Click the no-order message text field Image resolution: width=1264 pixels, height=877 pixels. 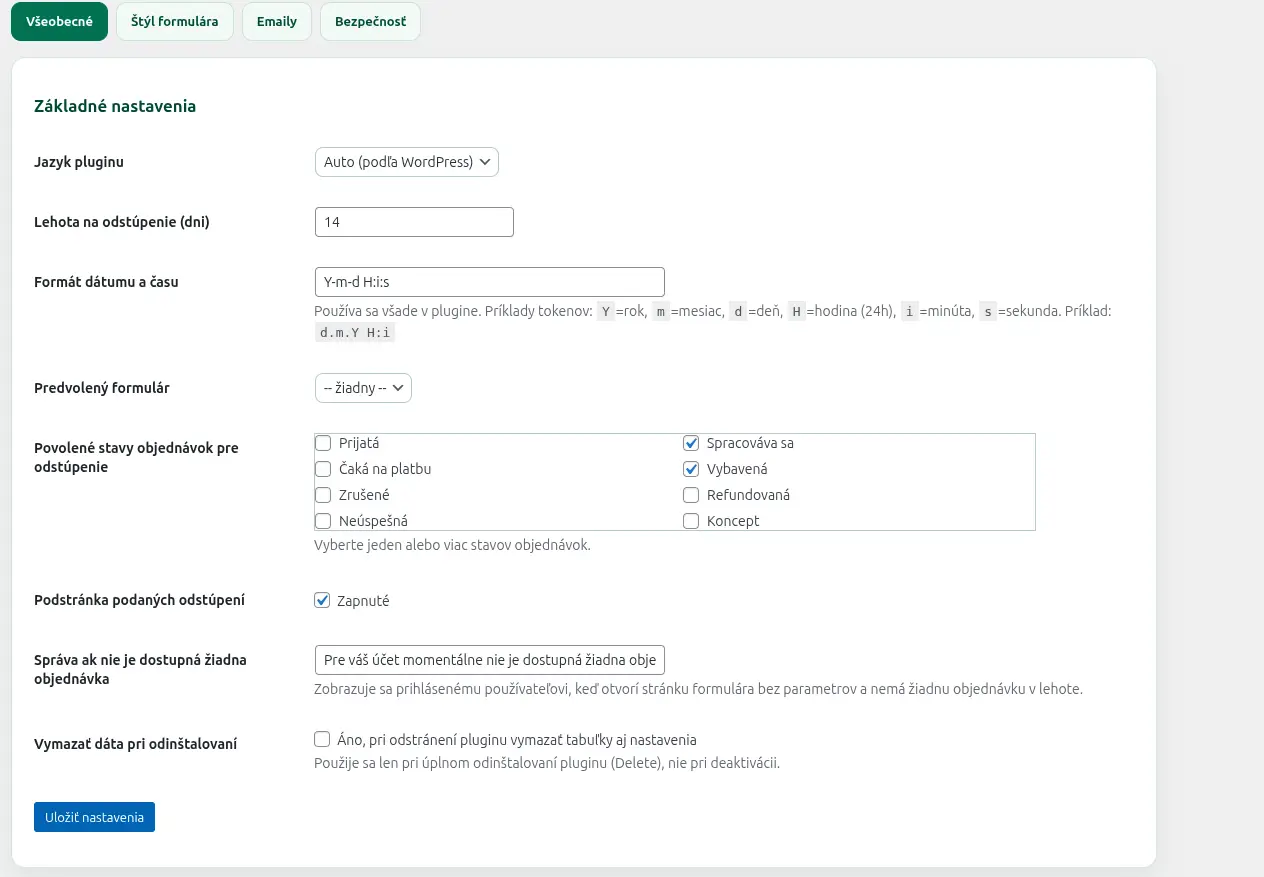(489, 661)
